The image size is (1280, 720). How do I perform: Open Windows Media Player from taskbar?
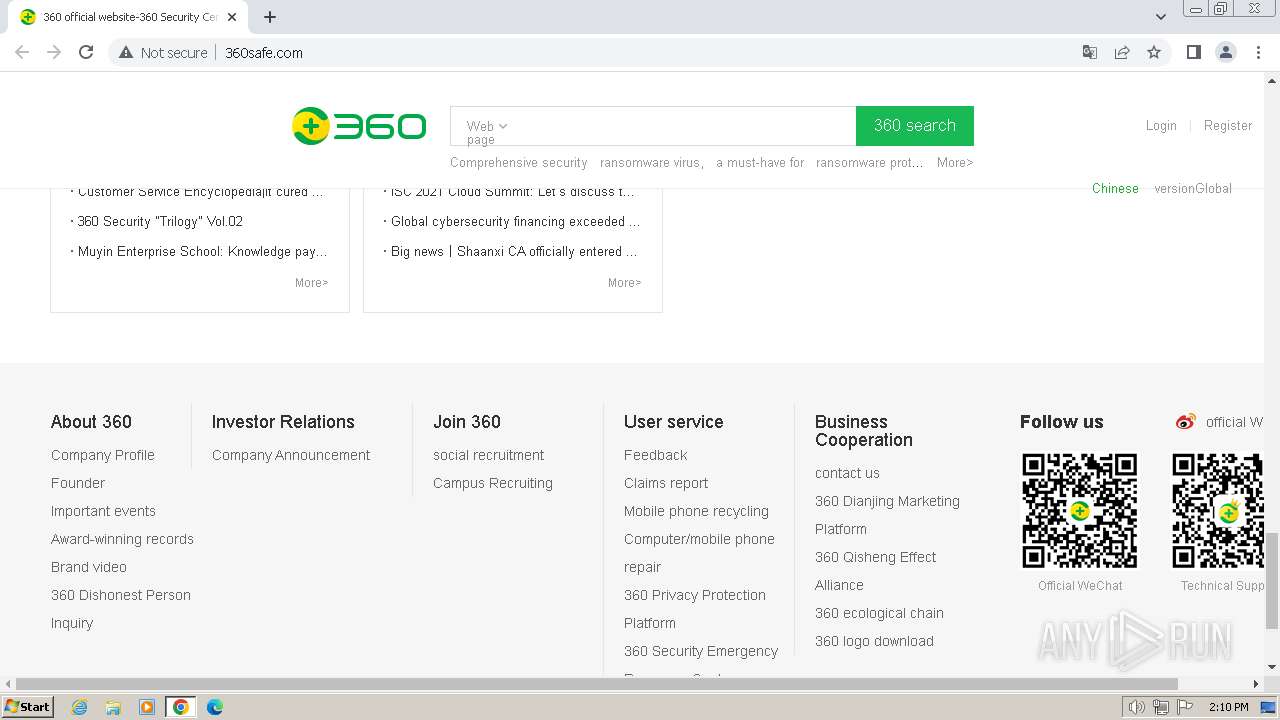[x=146, y=707]
